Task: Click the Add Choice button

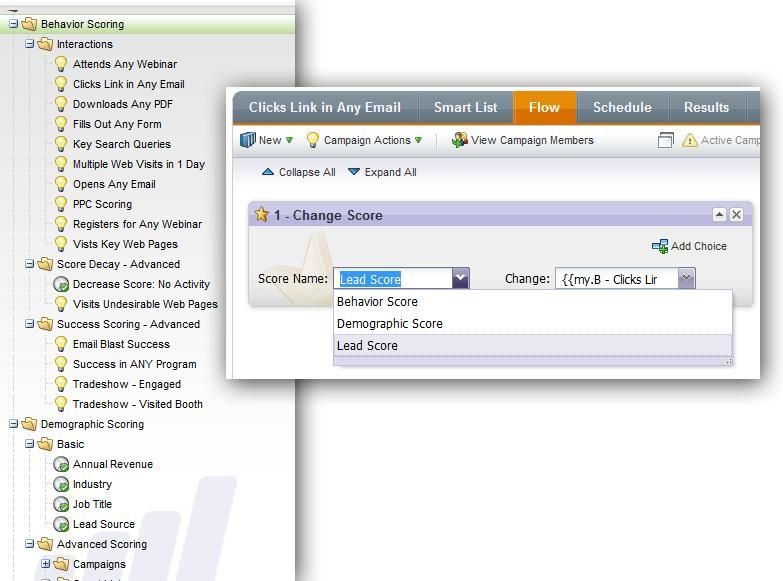Action: tap(690, 246)
